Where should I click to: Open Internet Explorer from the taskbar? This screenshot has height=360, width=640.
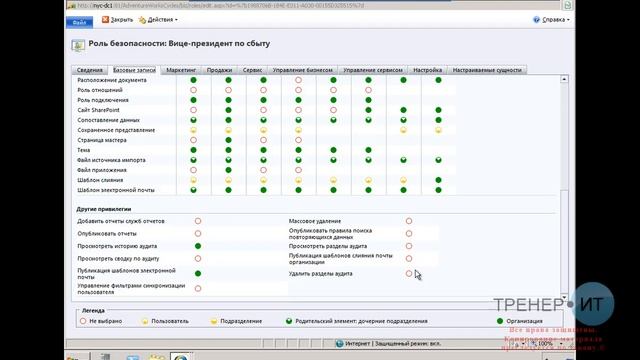pos(181,357)
